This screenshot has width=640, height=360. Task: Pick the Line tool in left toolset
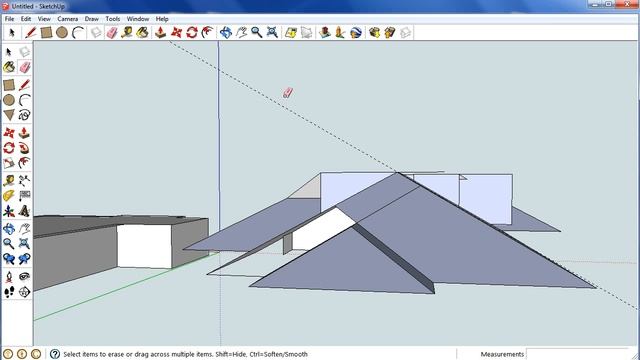click(x=24, y=85)
